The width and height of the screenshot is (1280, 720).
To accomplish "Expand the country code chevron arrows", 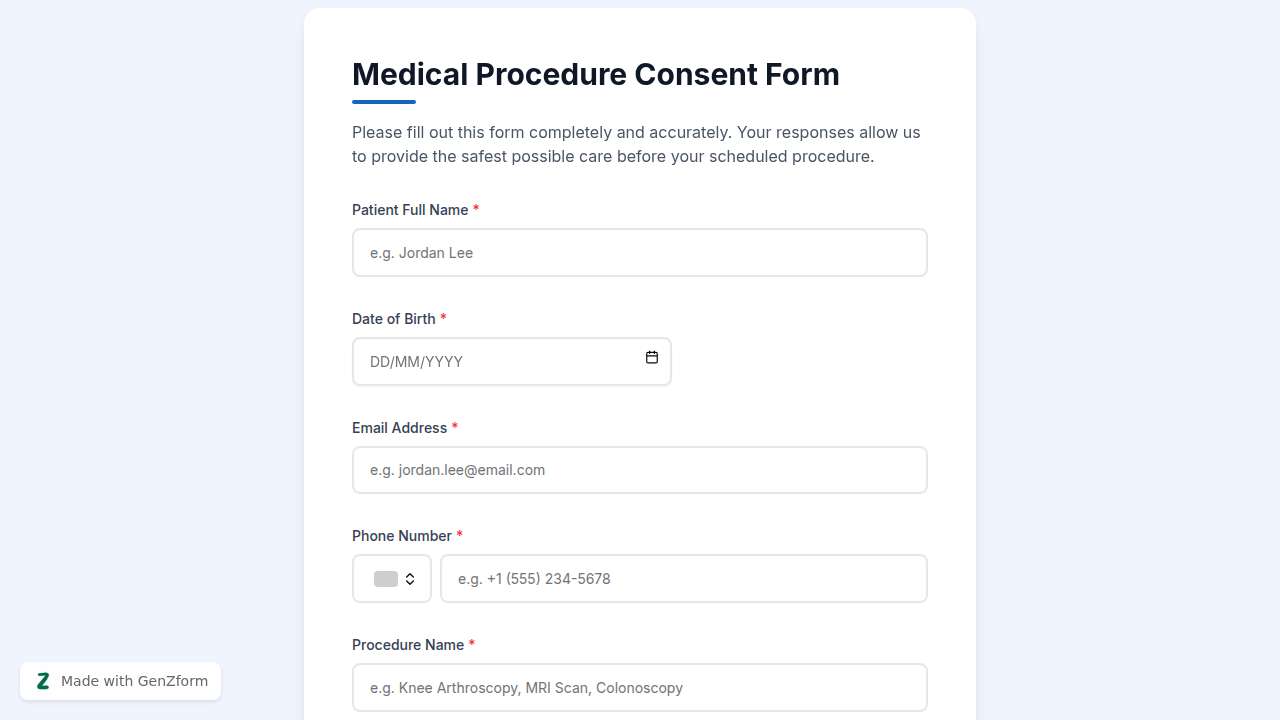I will (x=410, y=579).
